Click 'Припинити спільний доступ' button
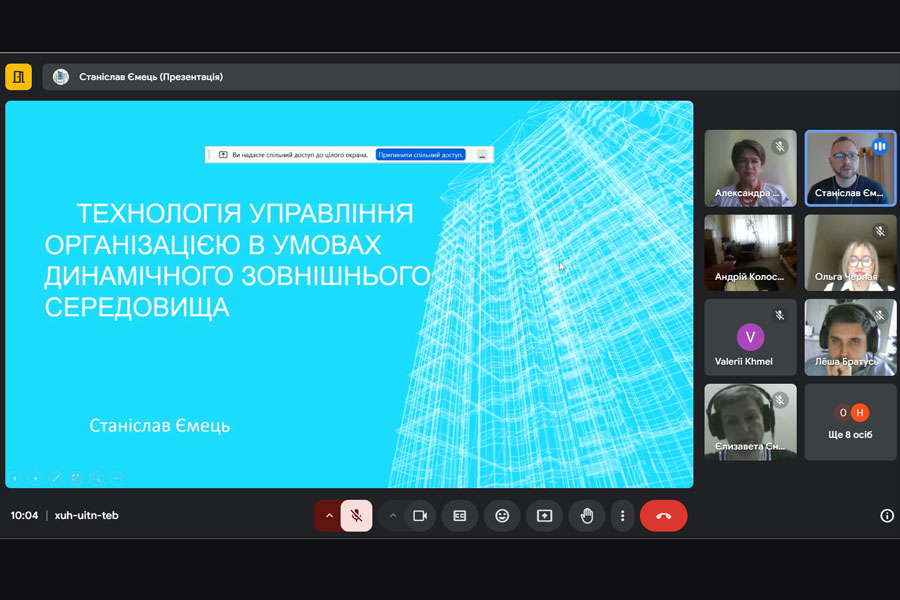Image resolution: width=900 pixels, height=600 pixels. point(421,155)
